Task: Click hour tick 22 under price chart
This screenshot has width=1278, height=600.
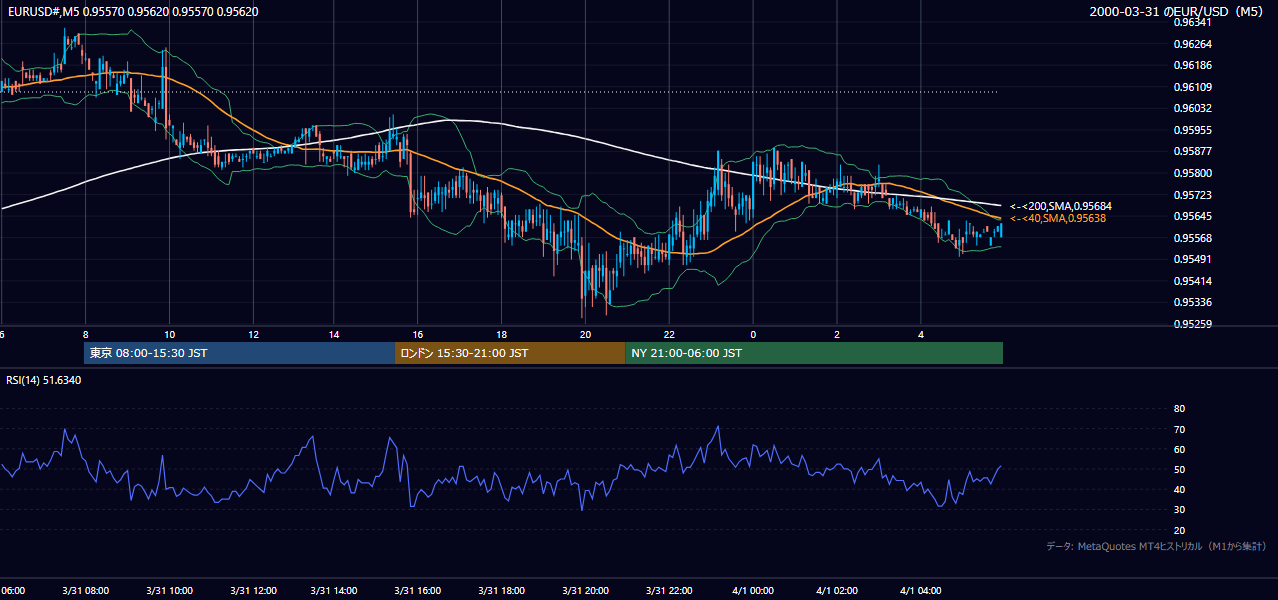Action: (669, 335)
